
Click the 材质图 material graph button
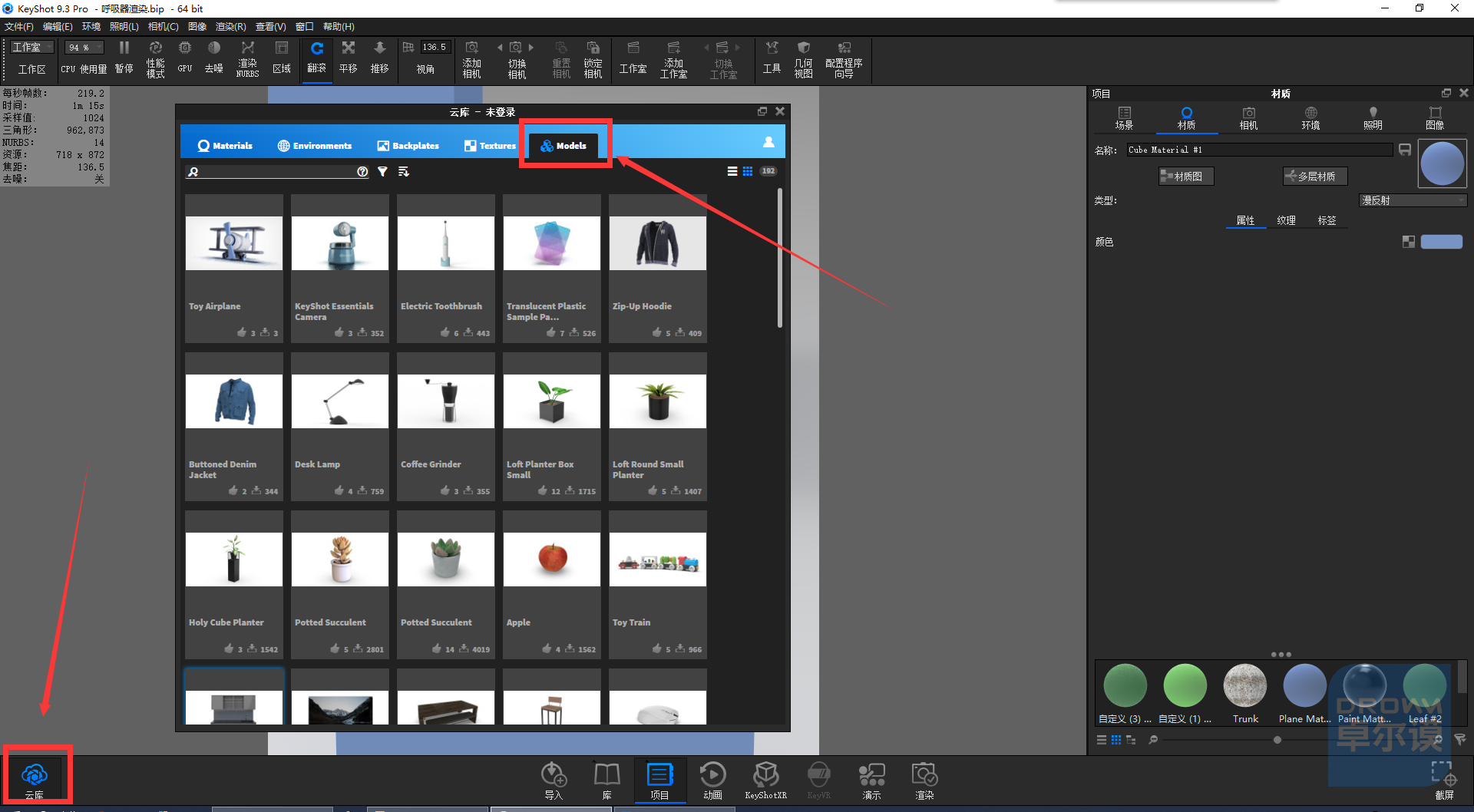[x=1186, y=177]
